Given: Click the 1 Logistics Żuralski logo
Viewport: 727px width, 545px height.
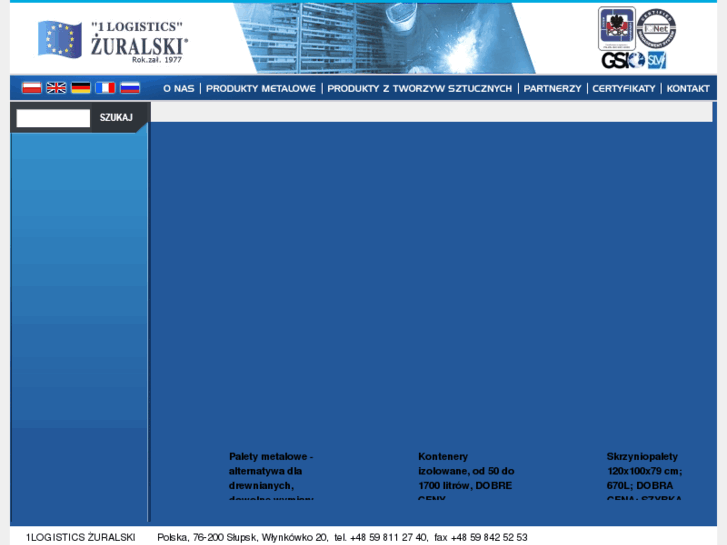Looking at the screenshot, I should point(113,41).
